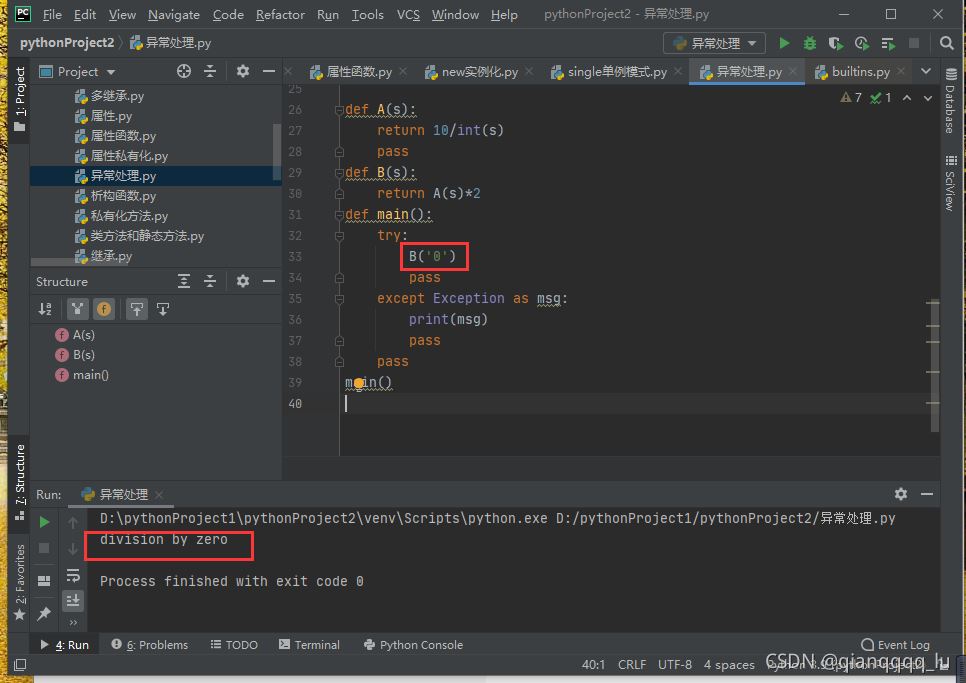
Task: Click the locate-file crosshair in Project panel
Action: (183, 71)
